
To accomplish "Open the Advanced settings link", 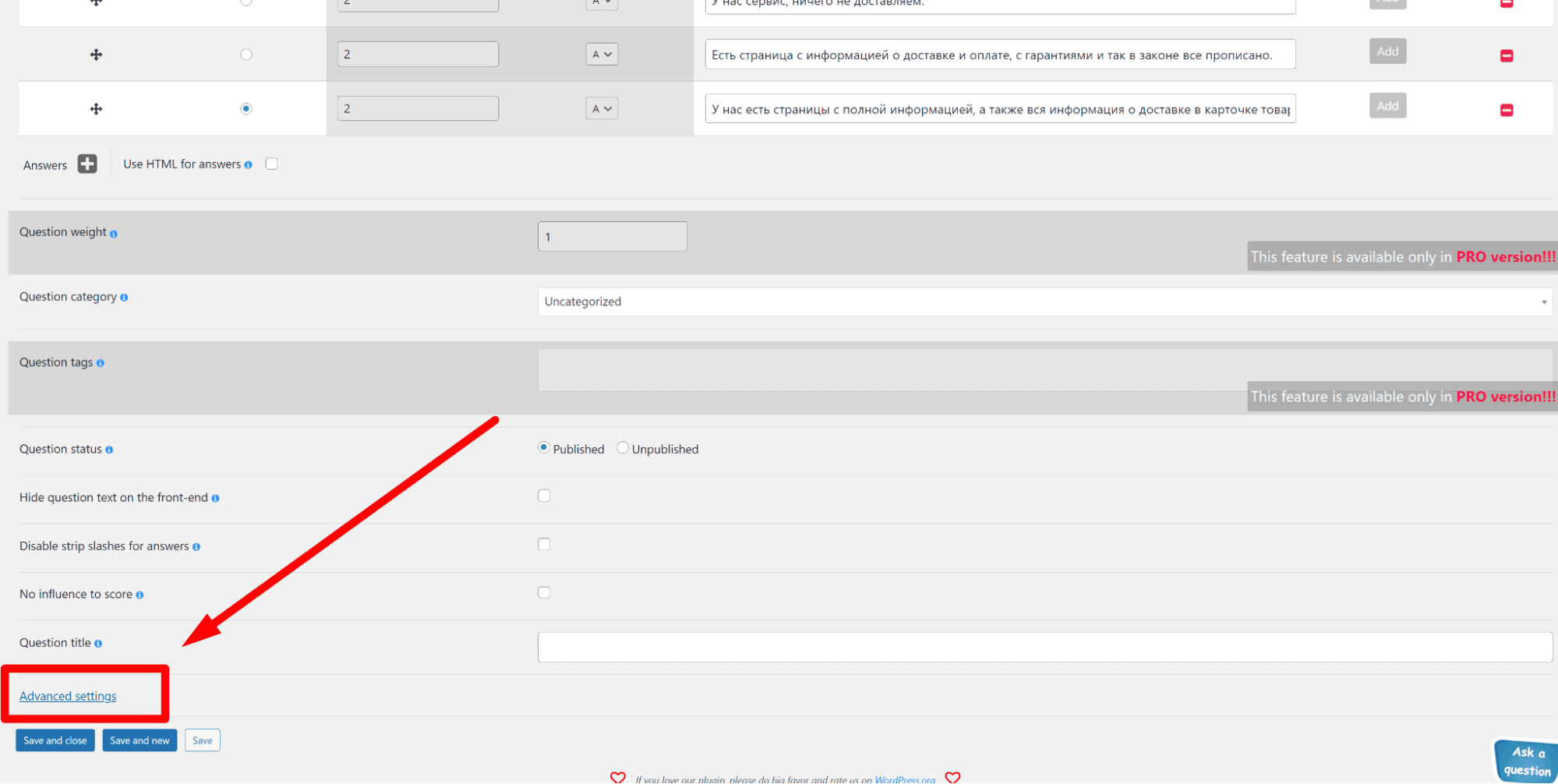I will tap(68, 696).
